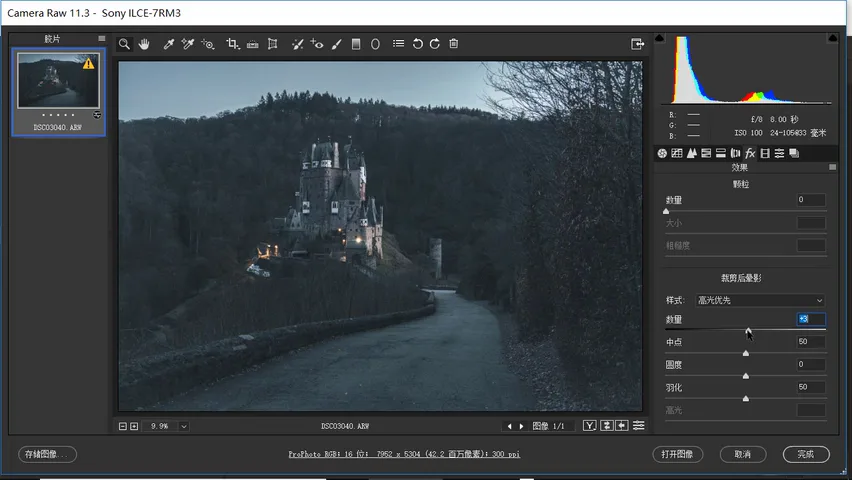
Task: Rotate image counterclockwise
Action: tap(417, 44)
